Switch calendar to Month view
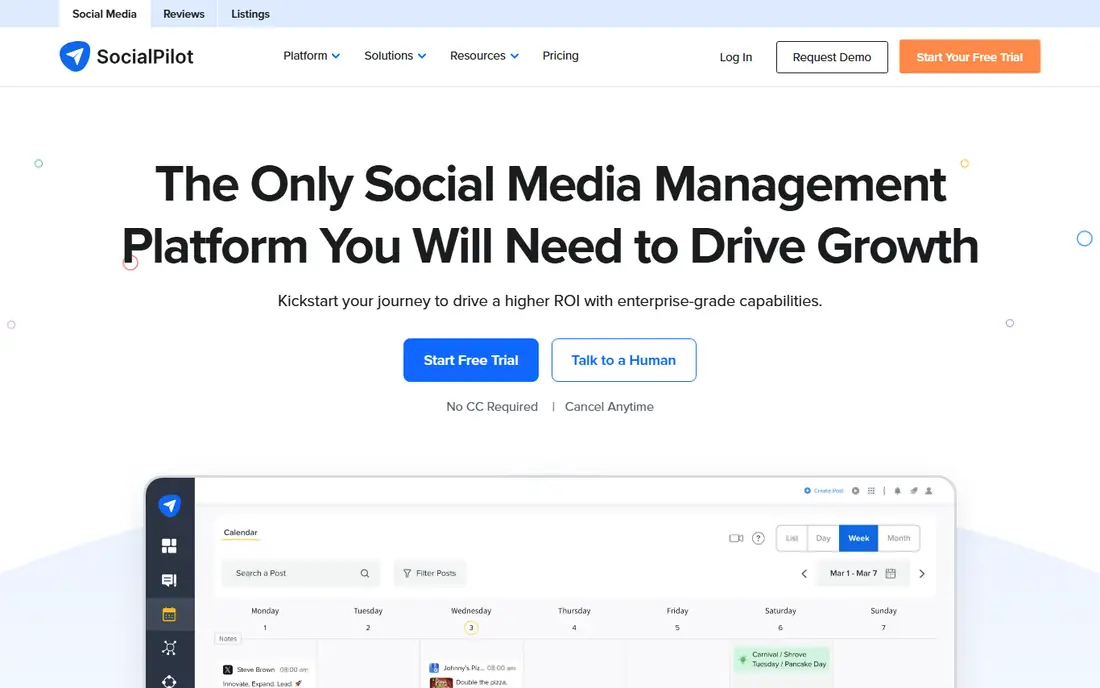Image resolution: width=1100 pixels, height=688 pixels. 899,538
